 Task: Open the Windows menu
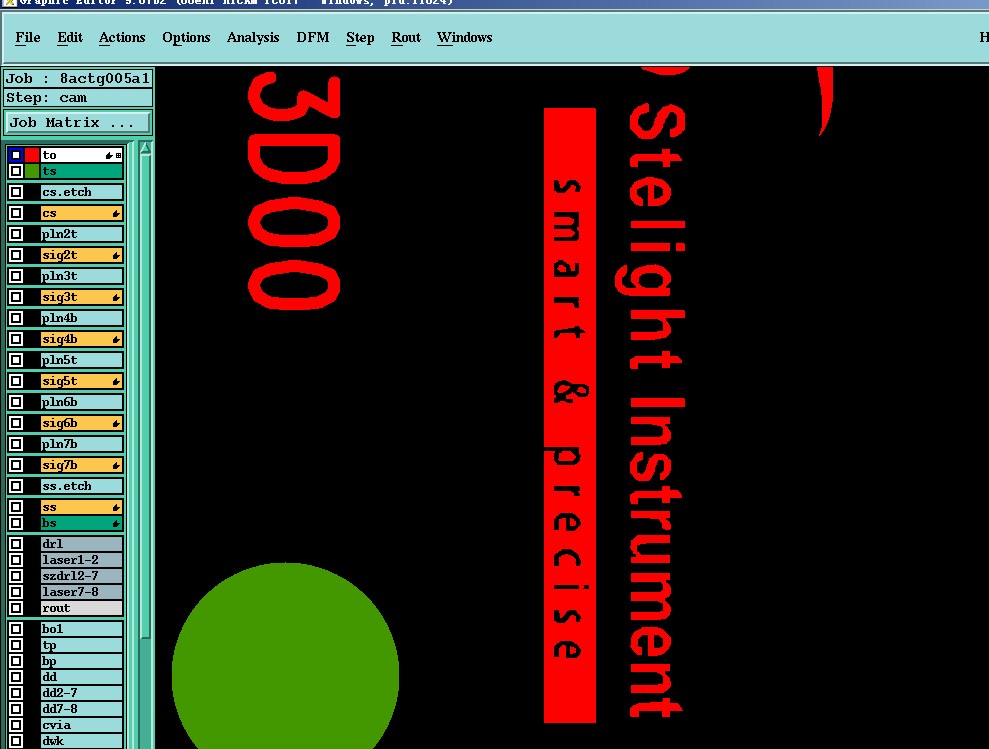[x=464, y=38]
